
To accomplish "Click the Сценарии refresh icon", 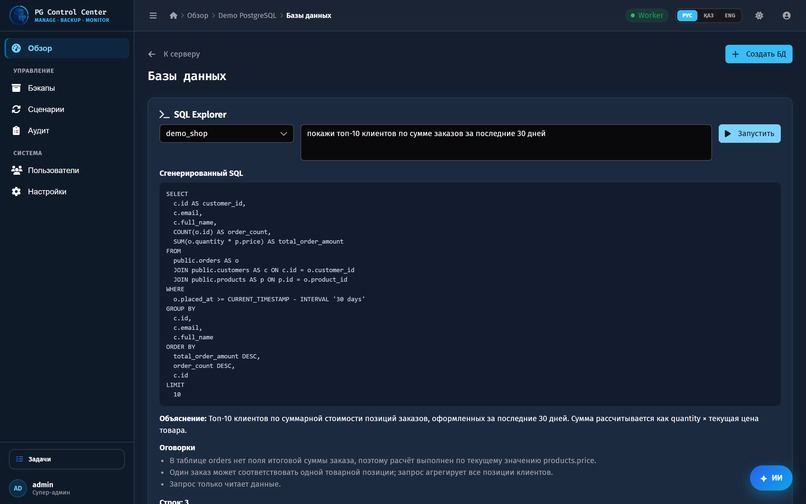I will tap(16, 109).
